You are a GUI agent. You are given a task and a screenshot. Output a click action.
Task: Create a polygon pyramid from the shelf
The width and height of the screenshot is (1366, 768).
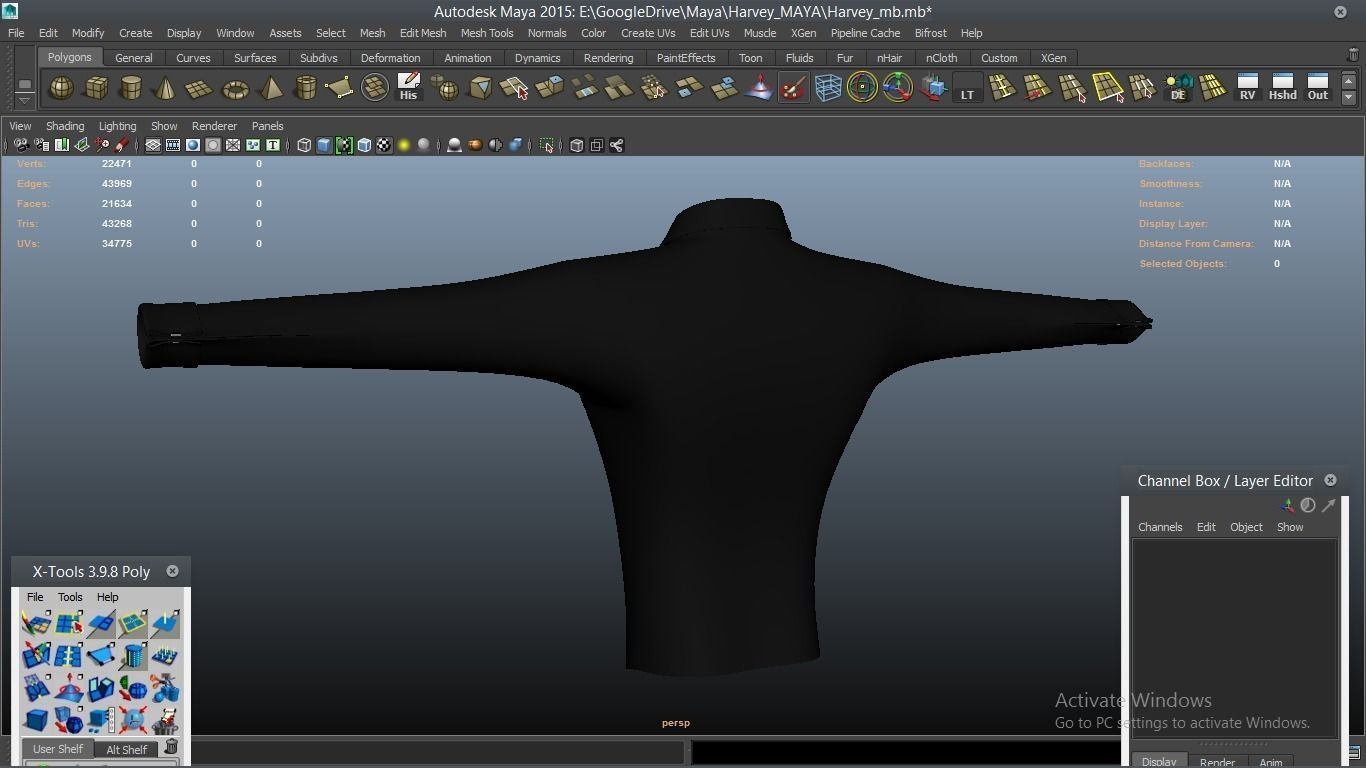(270, 88)
